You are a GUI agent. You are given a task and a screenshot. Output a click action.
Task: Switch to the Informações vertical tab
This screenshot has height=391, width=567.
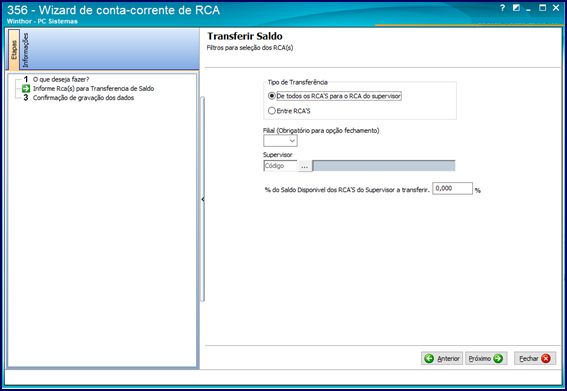pyautogui.click(x=25, y=50)
